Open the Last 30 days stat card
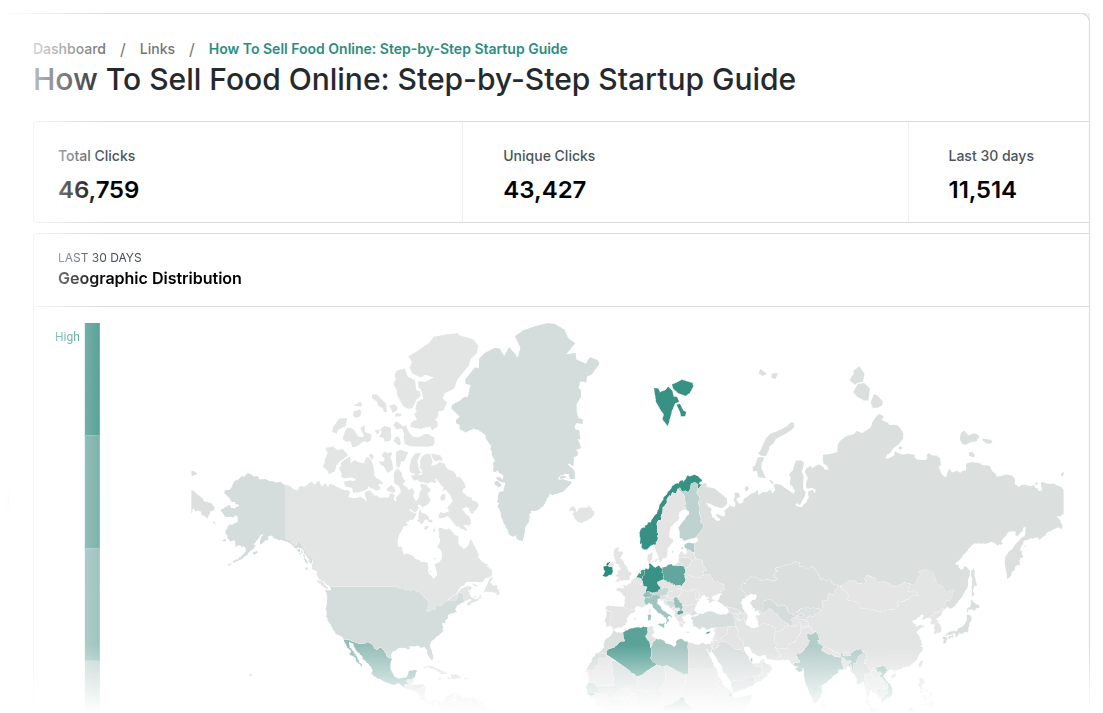 (x=997, y=172)
